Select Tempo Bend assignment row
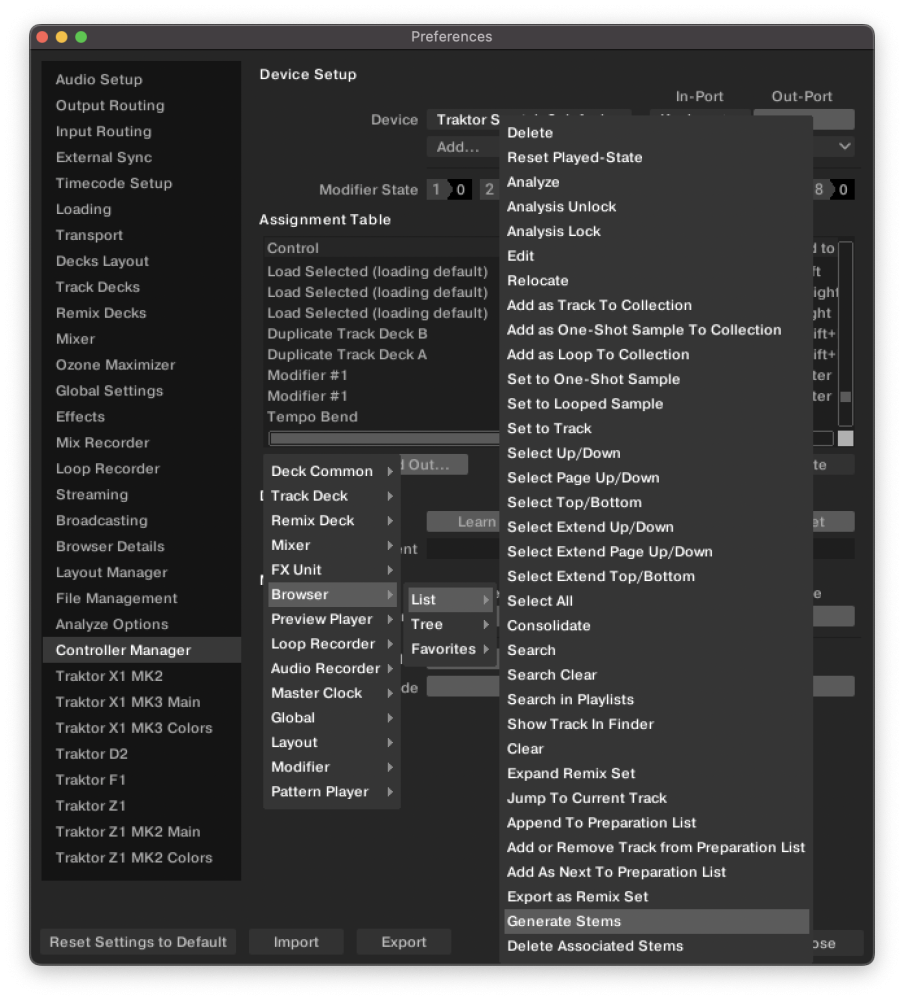The width and height of the screenshot is (904, 1000). (382, 417)
